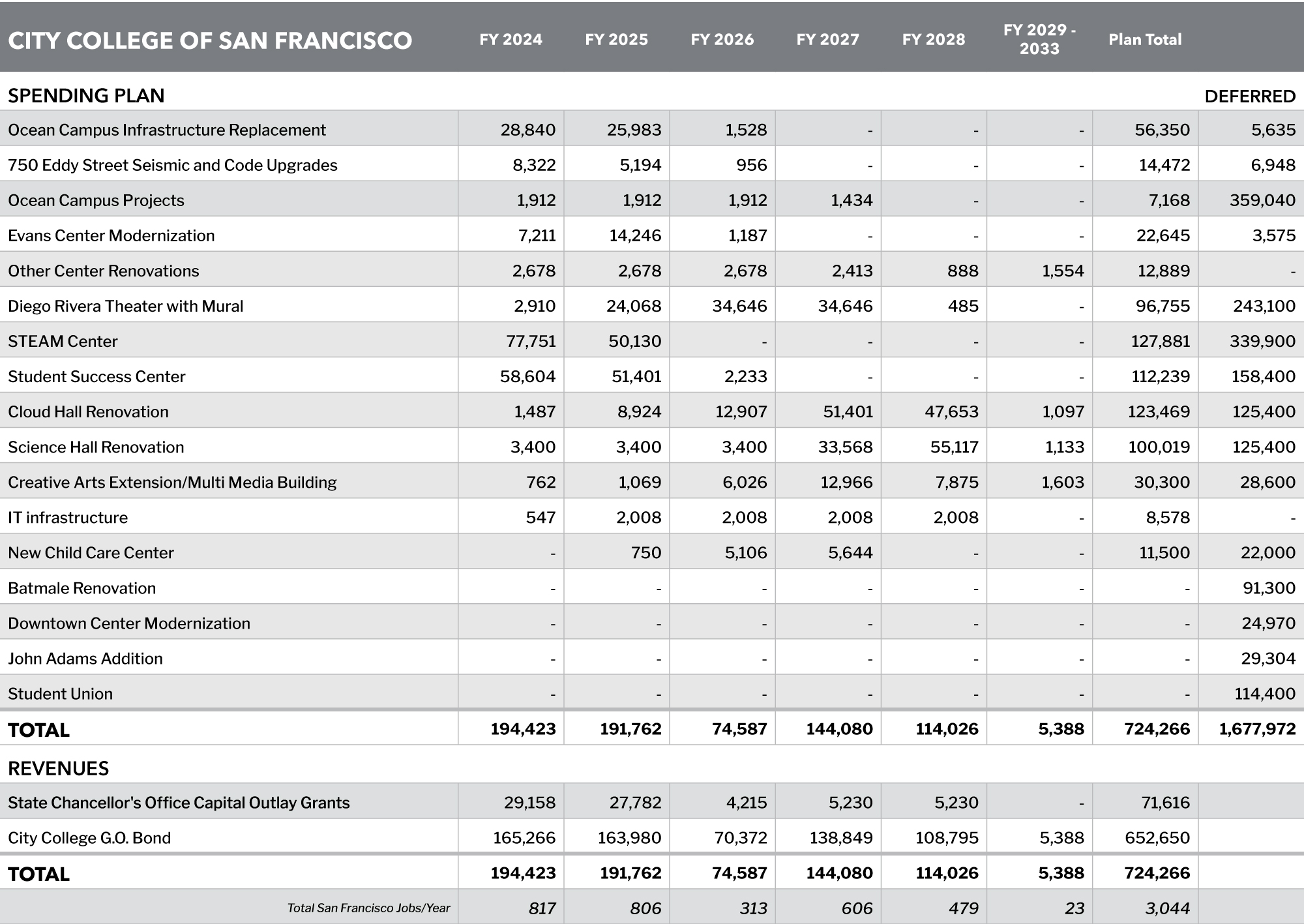Select the Batmale Renovation row label
1304x924 pixels.
81,588
